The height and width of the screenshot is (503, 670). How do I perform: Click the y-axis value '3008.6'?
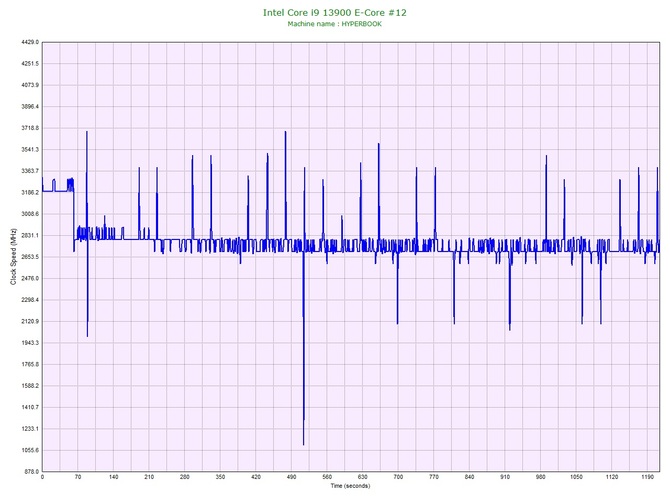pyautogui.click(x=30, y=214)
